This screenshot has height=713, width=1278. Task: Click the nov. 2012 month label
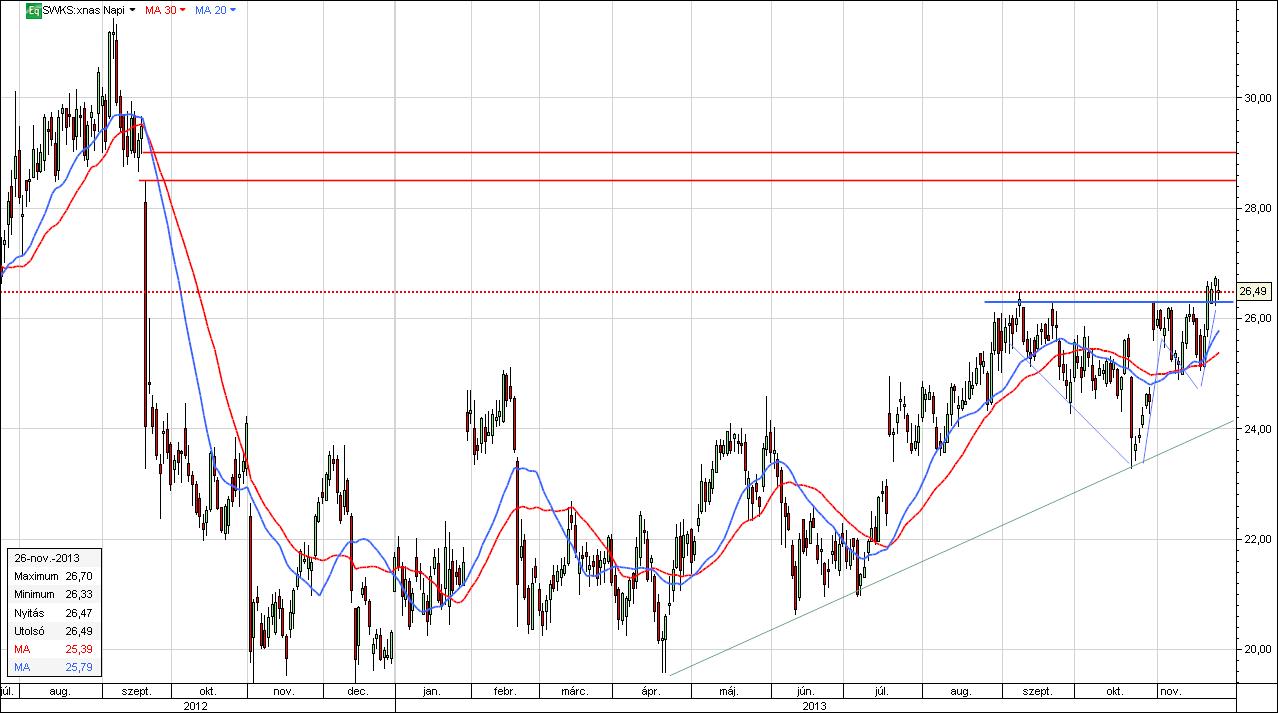coord(283,691)
